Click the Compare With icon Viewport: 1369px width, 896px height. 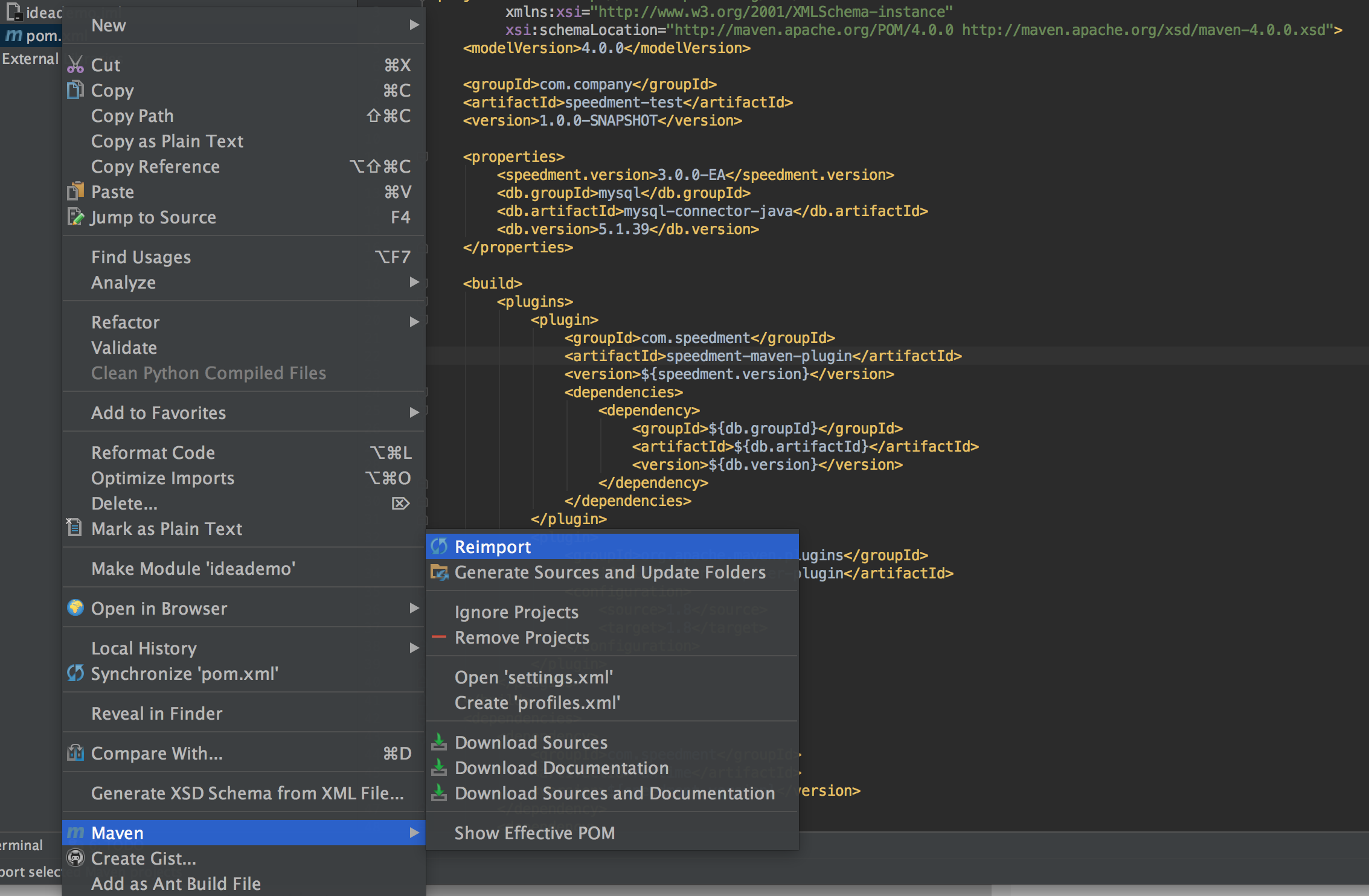click(75, 753)
